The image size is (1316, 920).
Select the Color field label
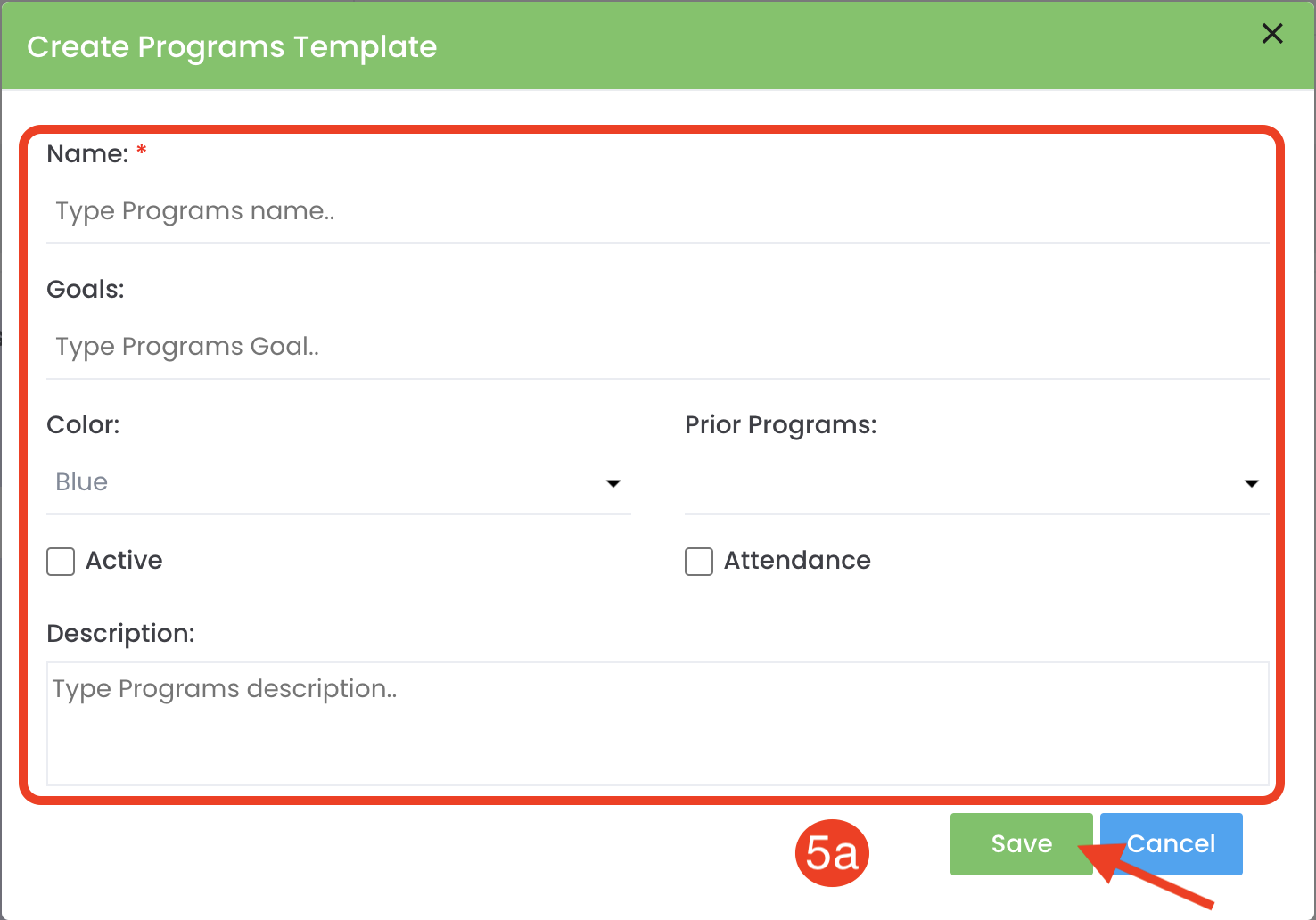pos(83,425)
